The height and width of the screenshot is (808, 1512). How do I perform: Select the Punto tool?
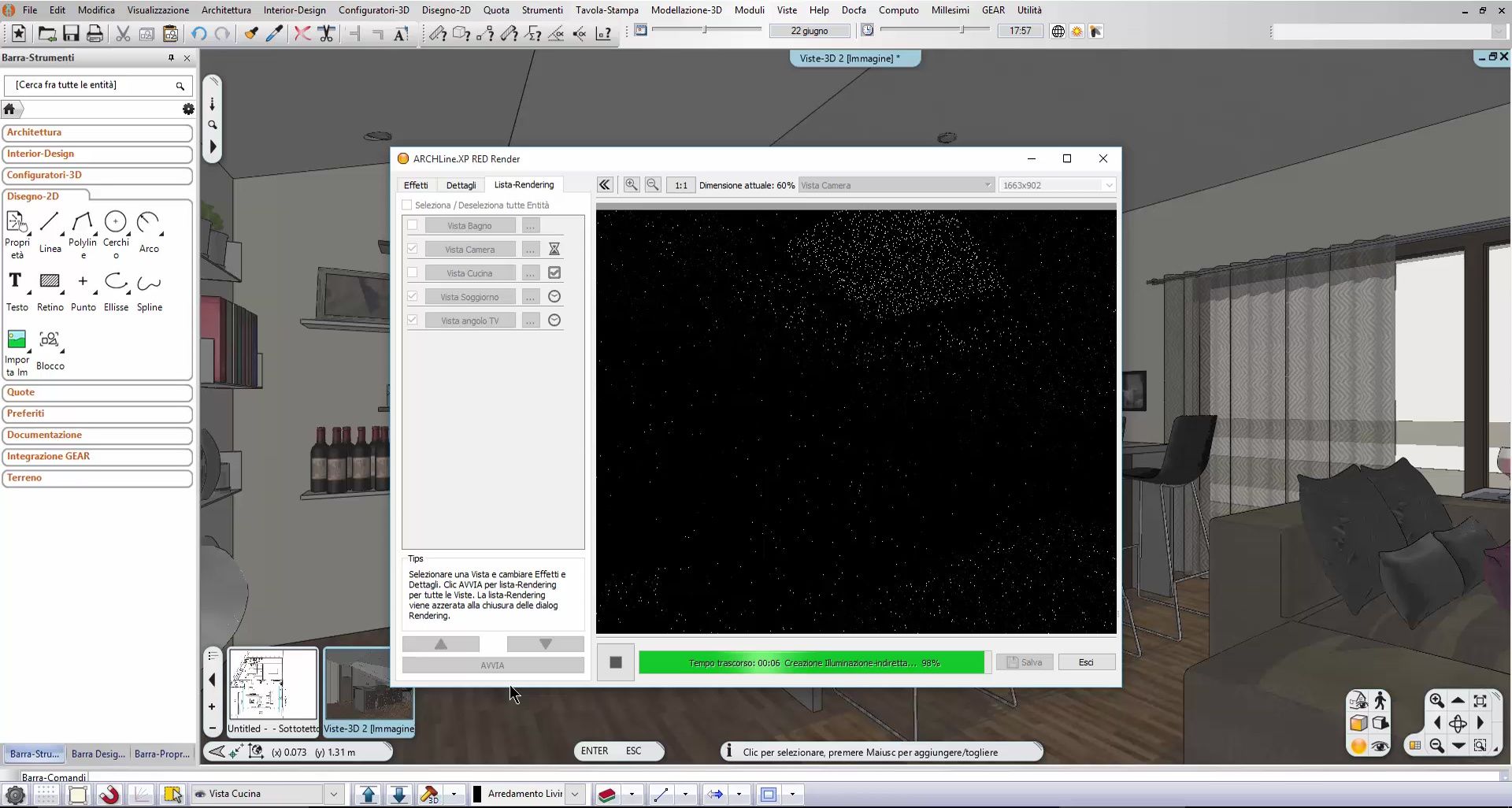pos(83,291)
